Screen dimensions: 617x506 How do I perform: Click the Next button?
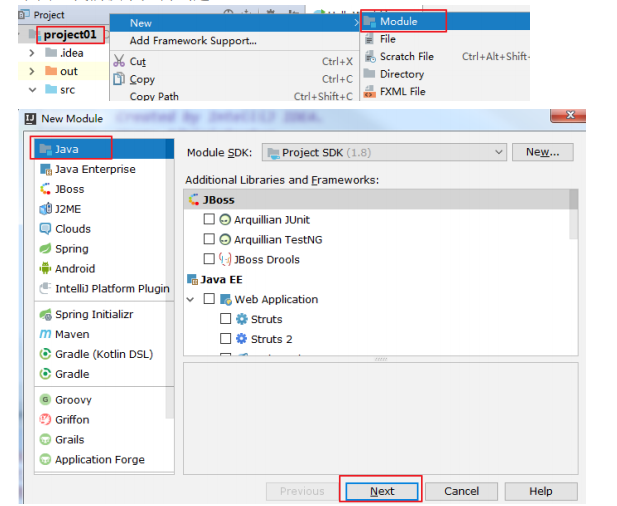click(x=382, y=491)
